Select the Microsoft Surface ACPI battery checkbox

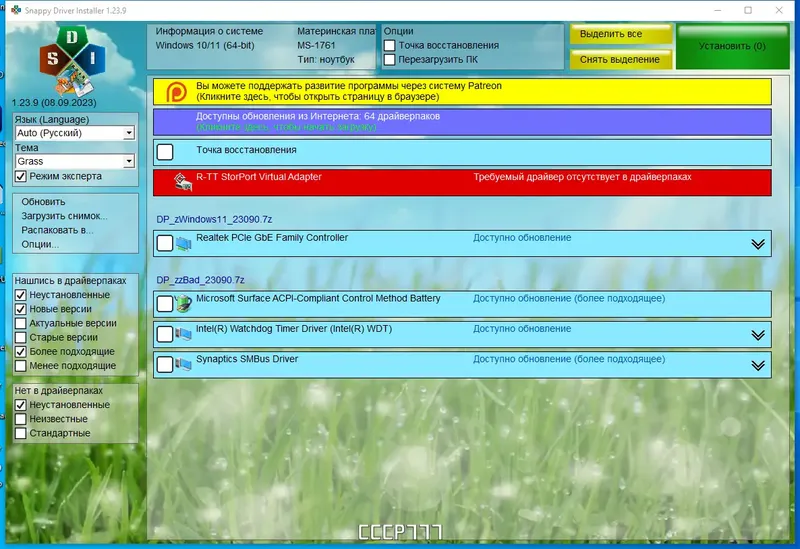click(165, 304)
